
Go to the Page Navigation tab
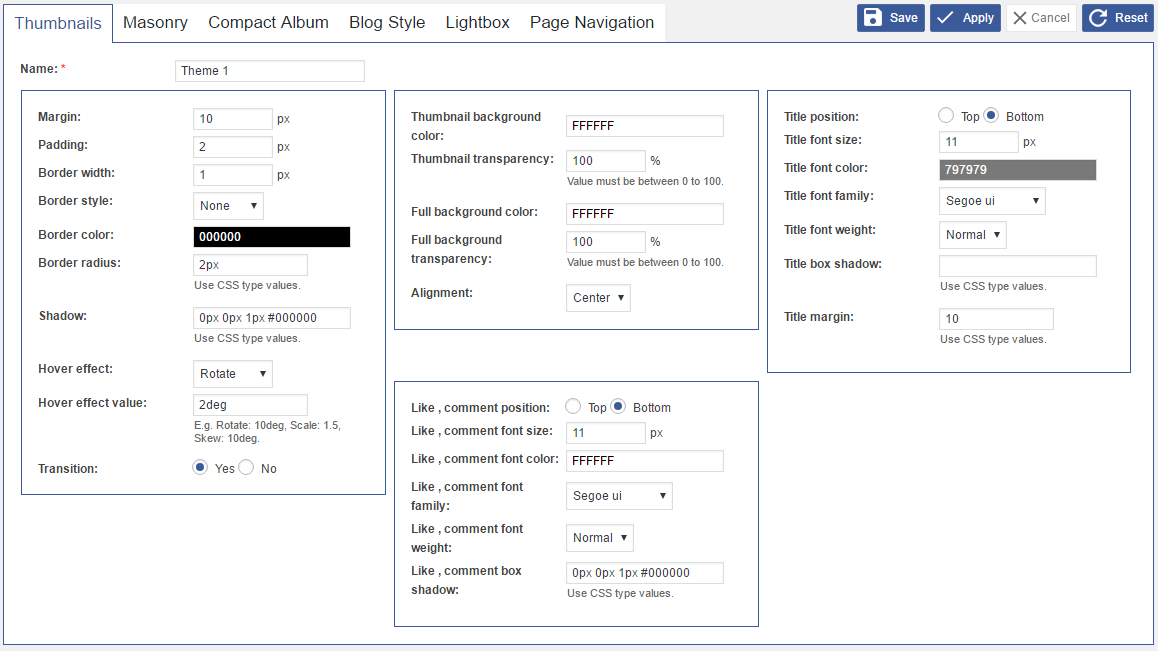[x=592, y=22]
